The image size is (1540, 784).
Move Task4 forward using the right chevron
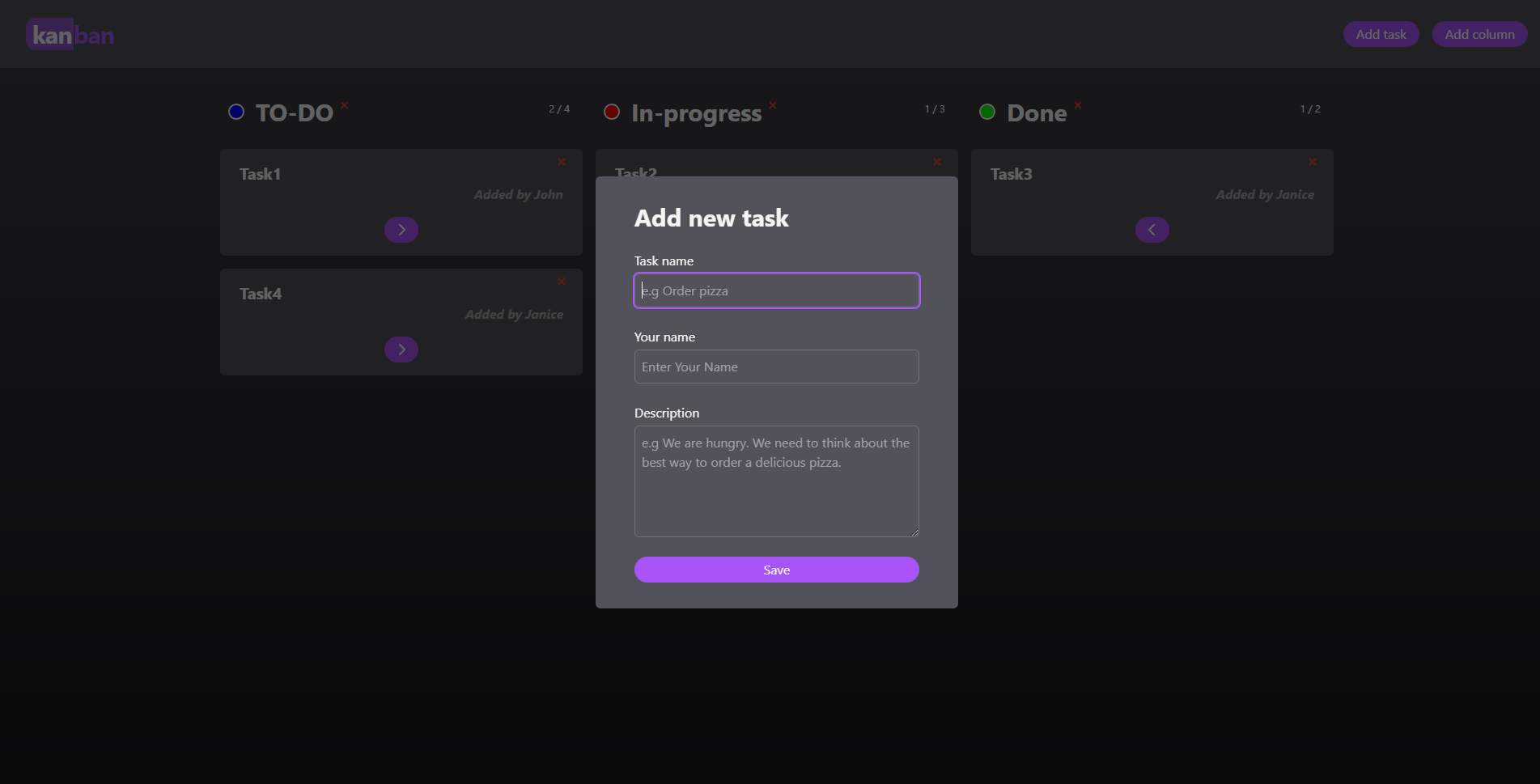point(401,349)
